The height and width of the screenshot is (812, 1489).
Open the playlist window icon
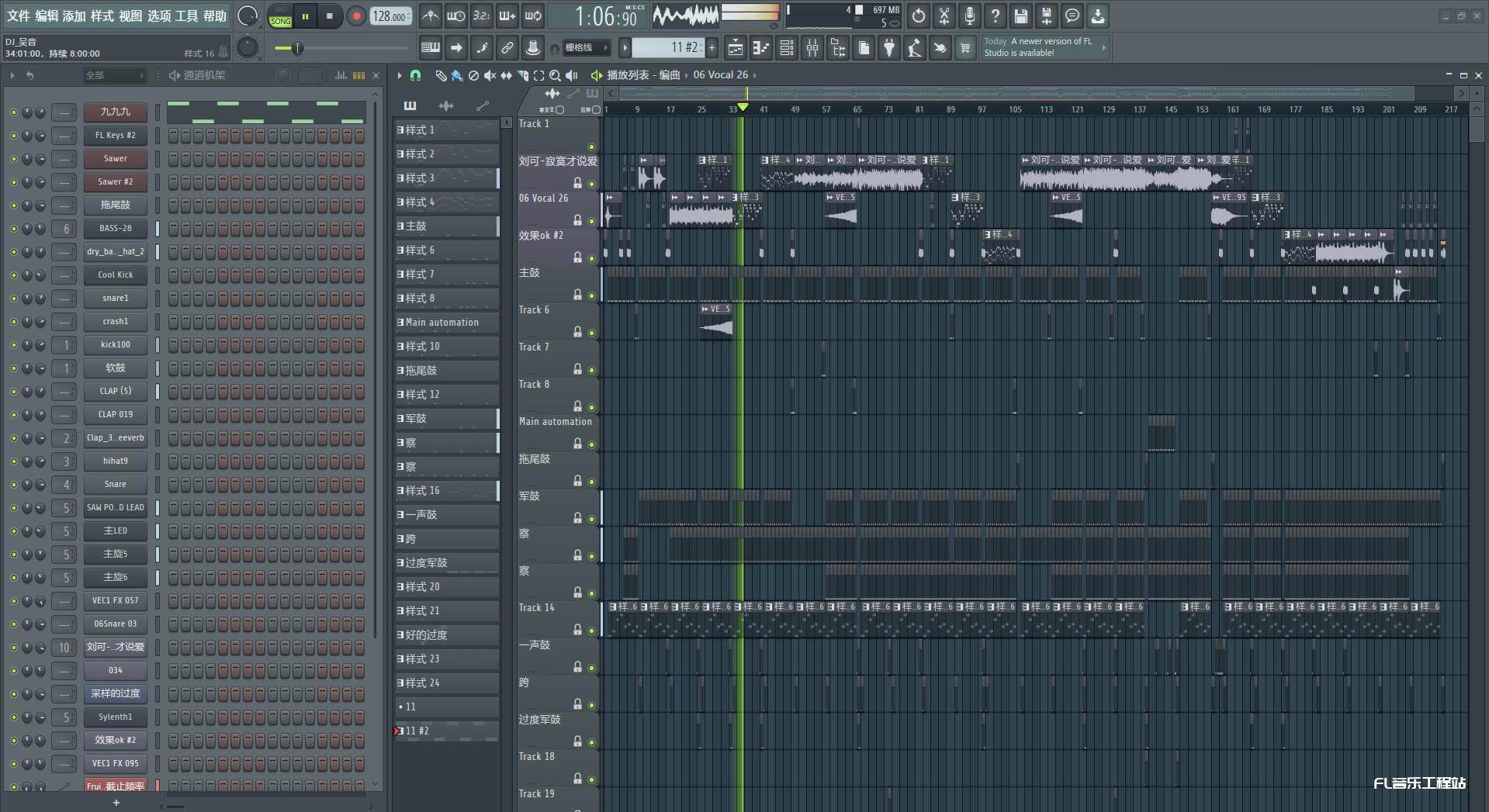pyautogui.click(x=735, y=48)
